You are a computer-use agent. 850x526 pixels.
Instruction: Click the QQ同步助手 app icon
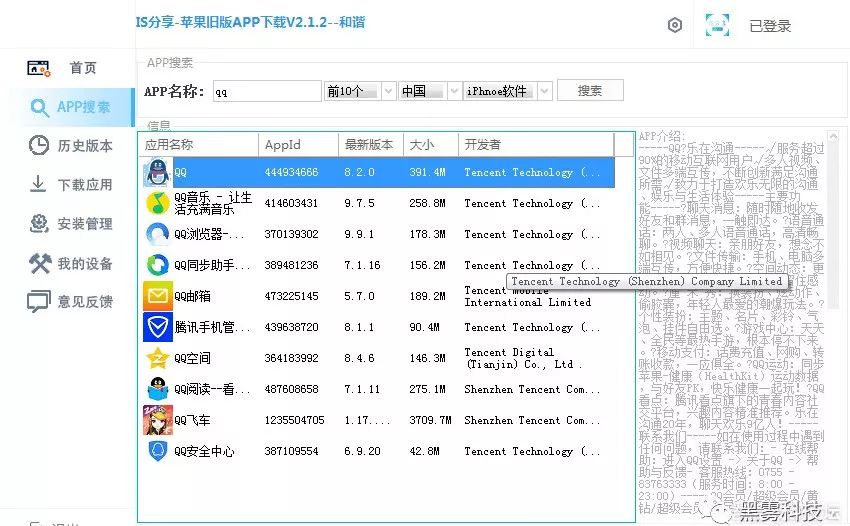(158, 265)
